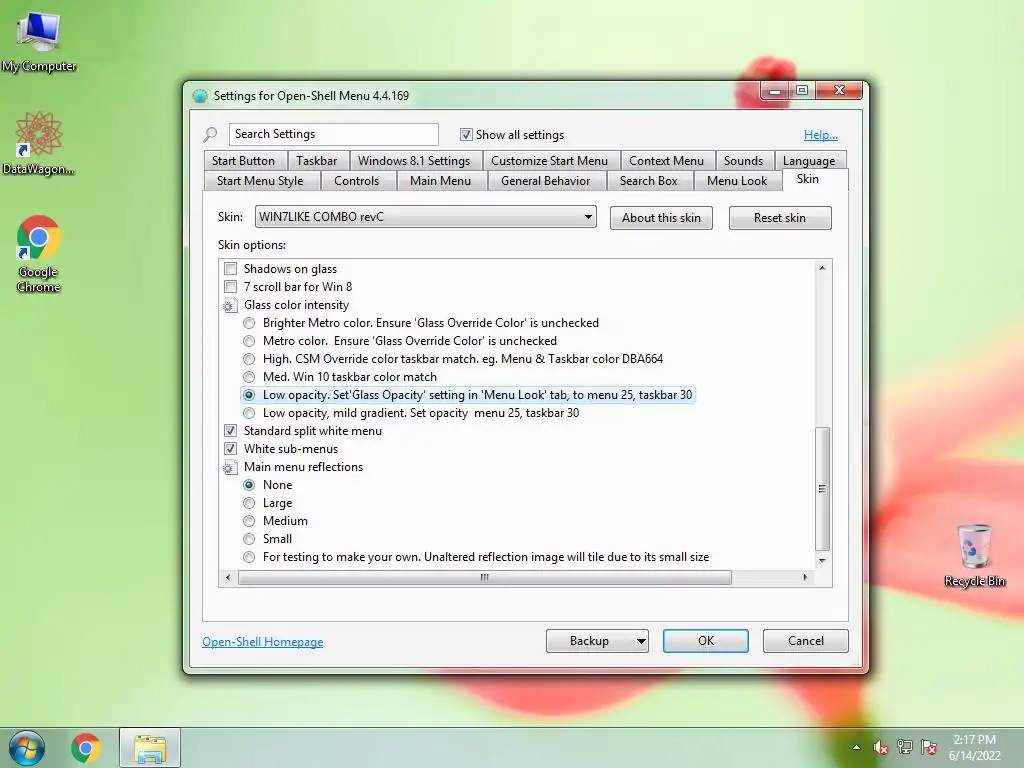1024x768 pixels.
Task: Click the muted volume tray icon
Action: pyautogui.click(x=880, y=747)
